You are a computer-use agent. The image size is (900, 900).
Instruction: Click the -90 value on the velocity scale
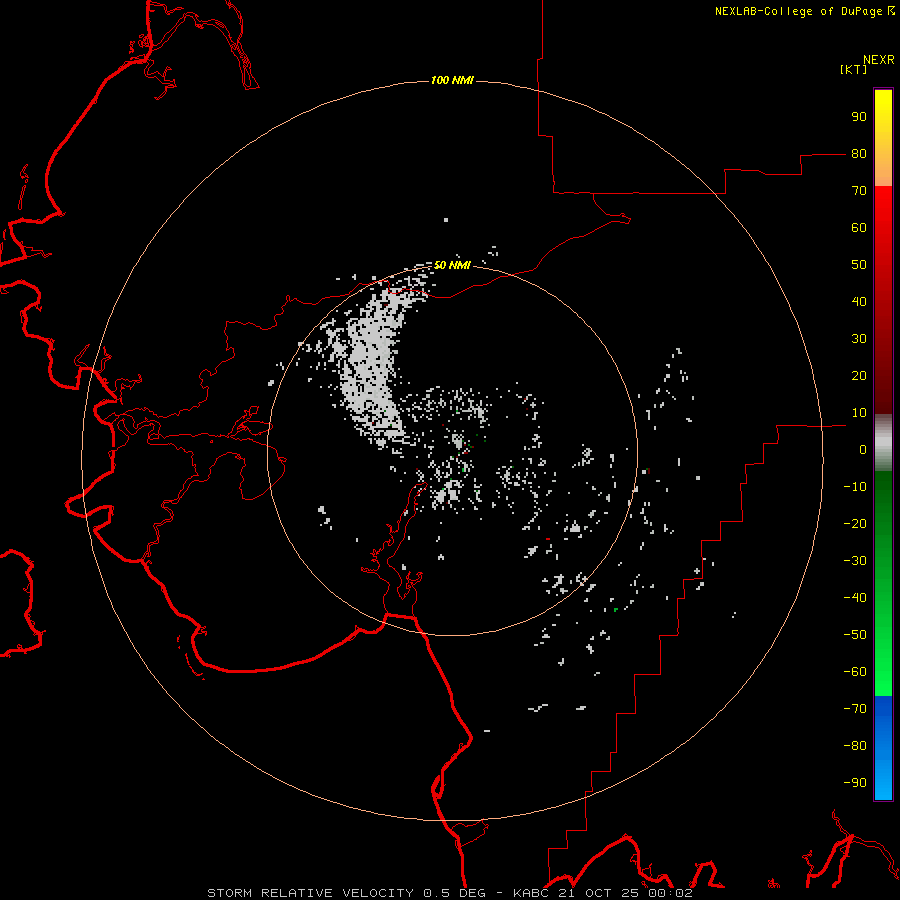(855, 783)
